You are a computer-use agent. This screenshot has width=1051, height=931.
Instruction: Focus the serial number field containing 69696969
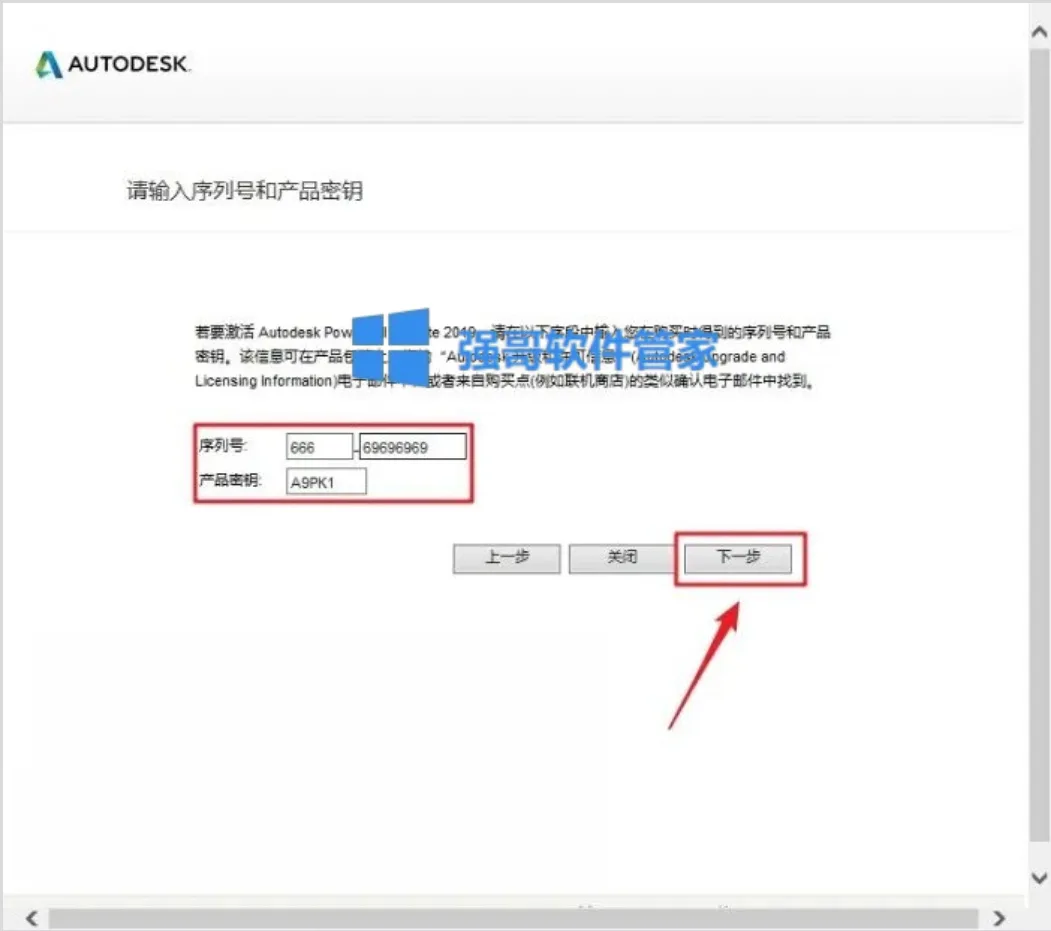412,447
